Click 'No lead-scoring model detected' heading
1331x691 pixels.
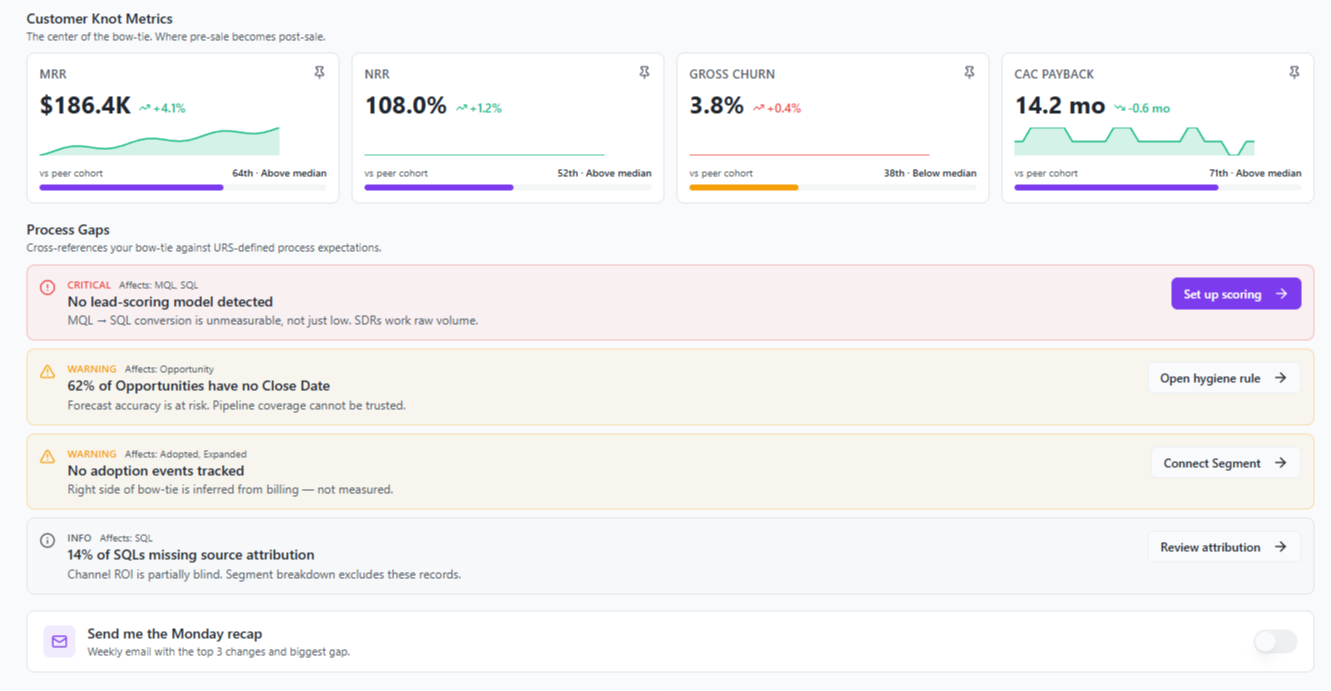coord(170,302)
